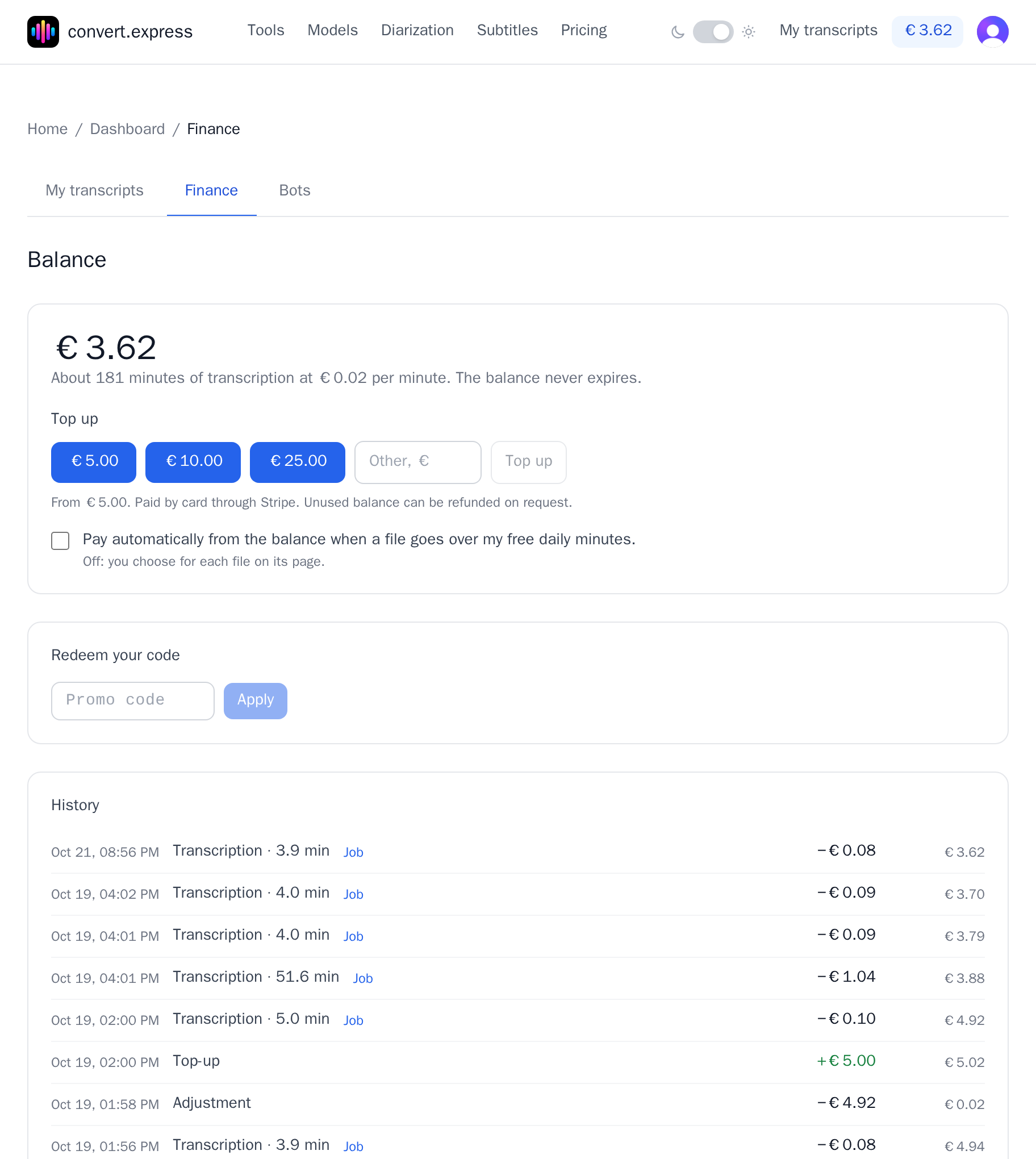Click the Top up button
1036x1159 pixels.
pos(528,462)
